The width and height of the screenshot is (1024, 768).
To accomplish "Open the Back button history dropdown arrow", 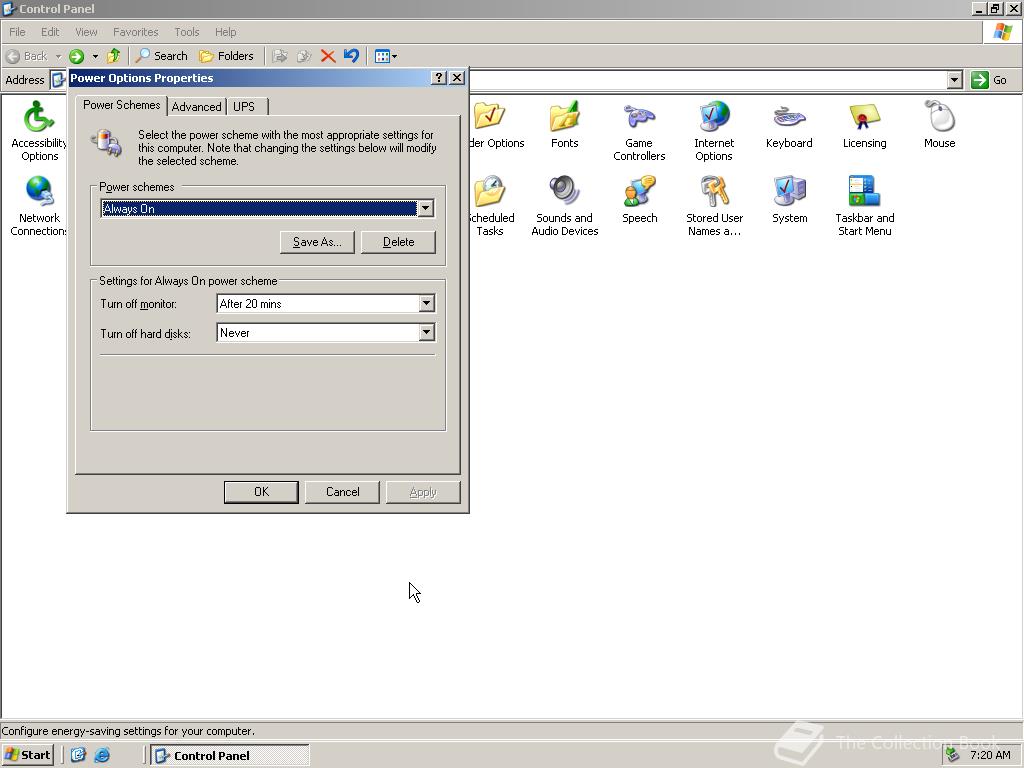I will 58,56.
